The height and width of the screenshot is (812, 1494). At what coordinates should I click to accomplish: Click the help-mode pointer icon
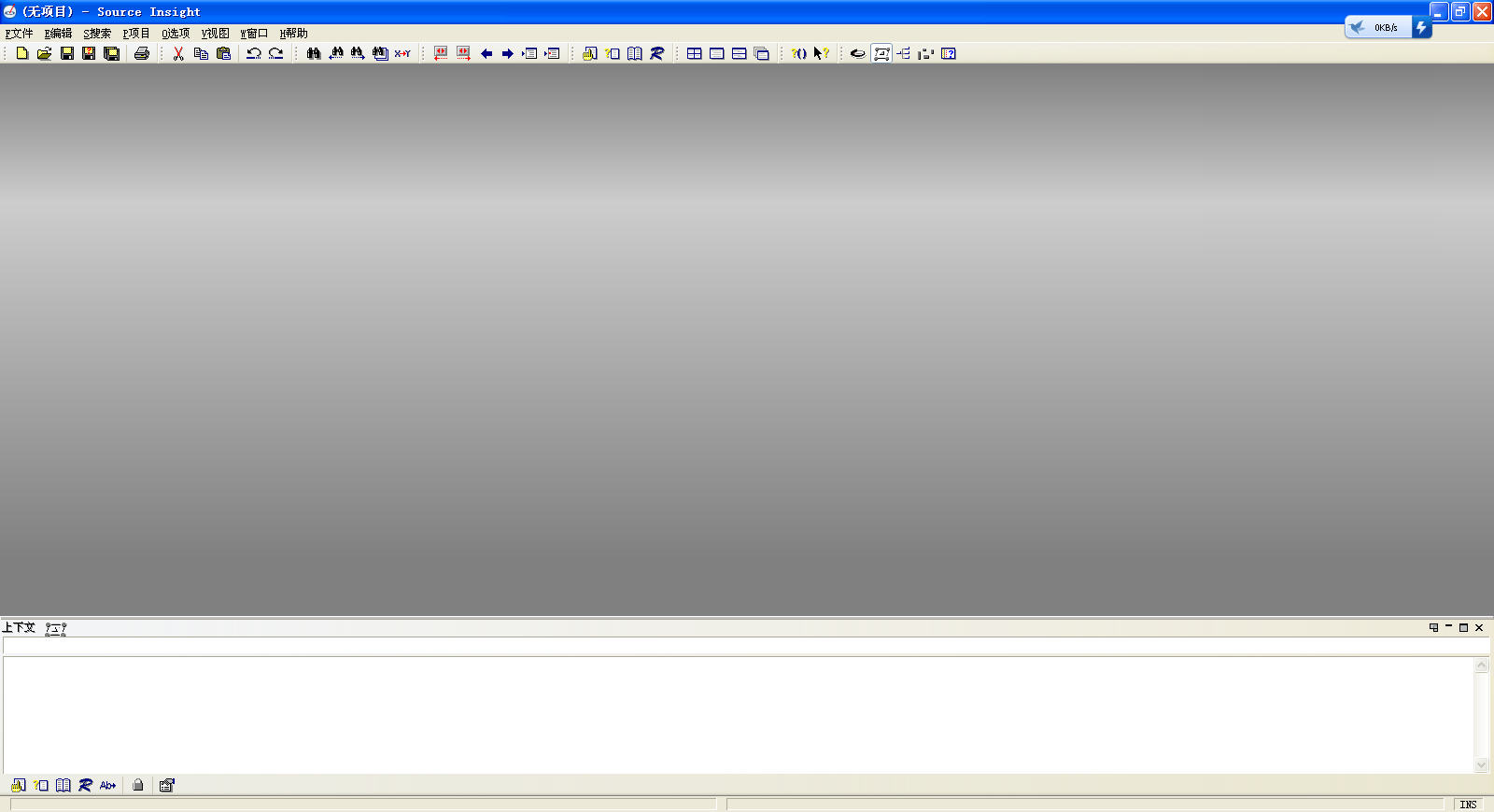point(822,53)
